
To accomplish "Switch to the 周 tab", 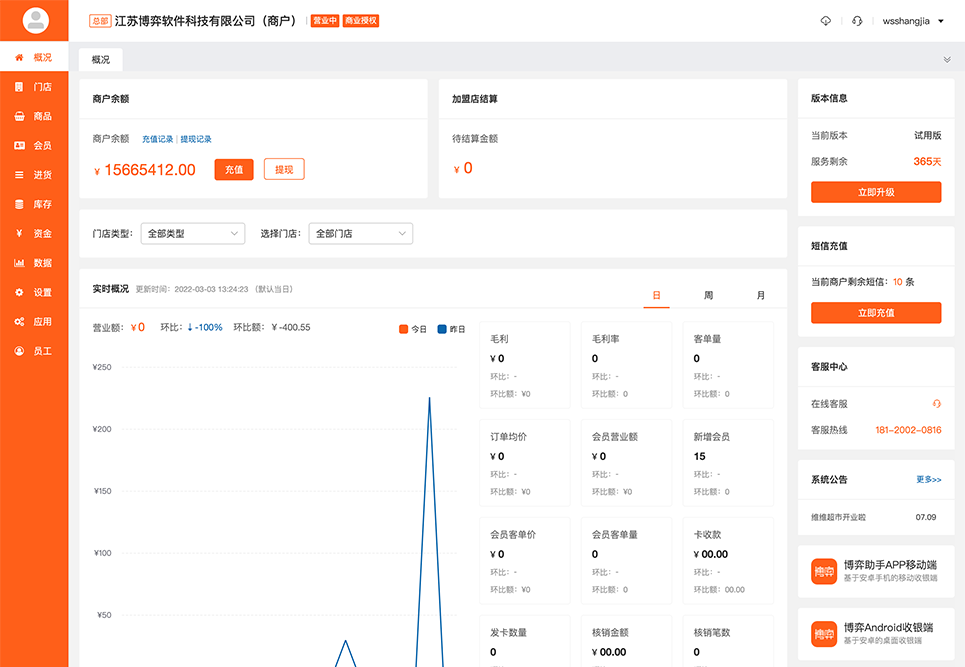I will (708, 296).
